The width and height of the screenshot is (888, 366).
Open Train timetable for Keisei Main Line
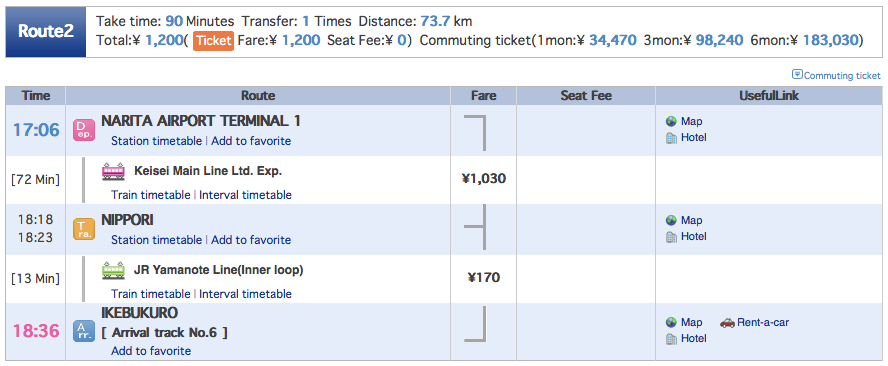[x=151, y=195]
